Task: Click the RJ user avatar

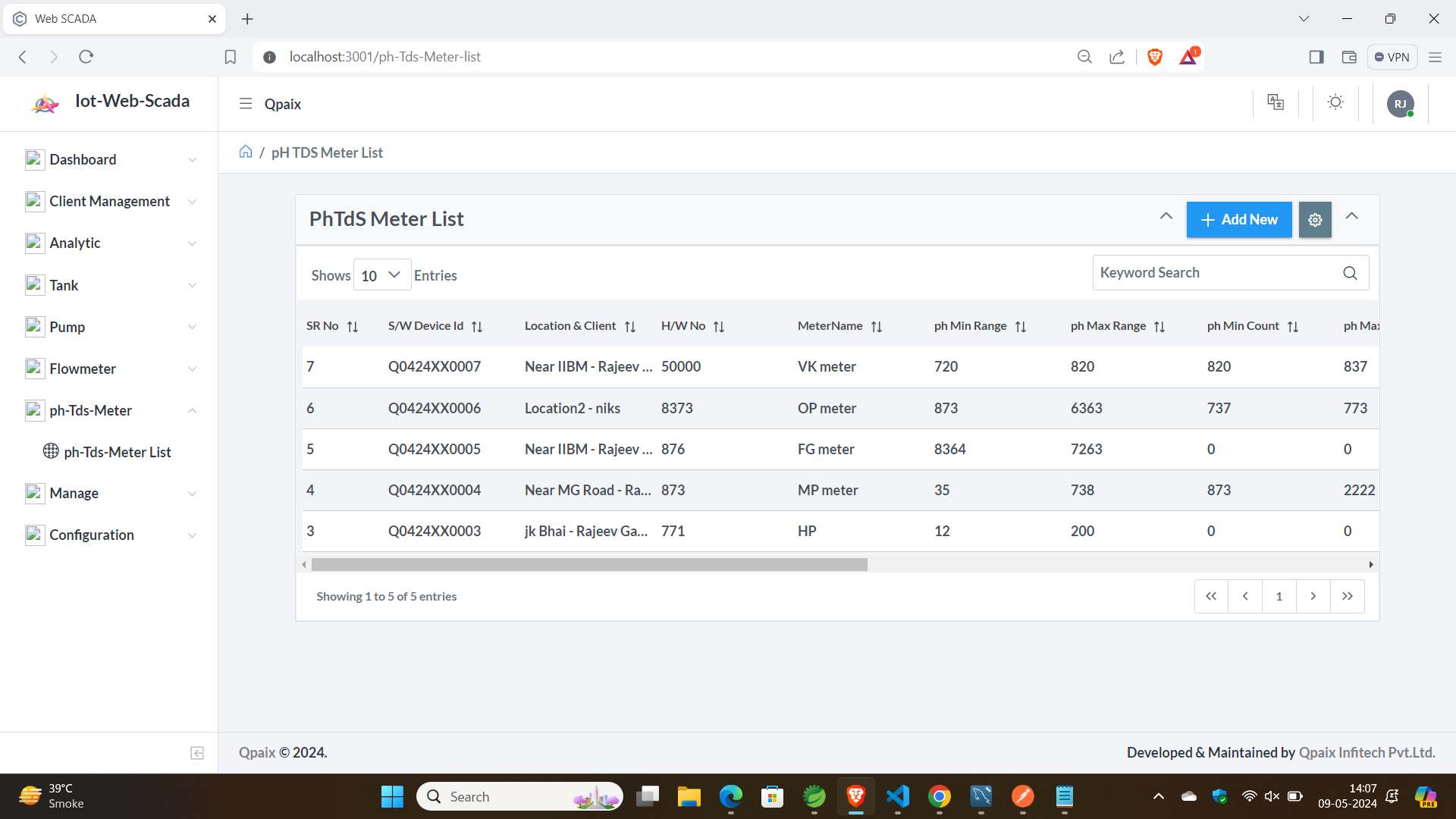Action: [1400, 104]
